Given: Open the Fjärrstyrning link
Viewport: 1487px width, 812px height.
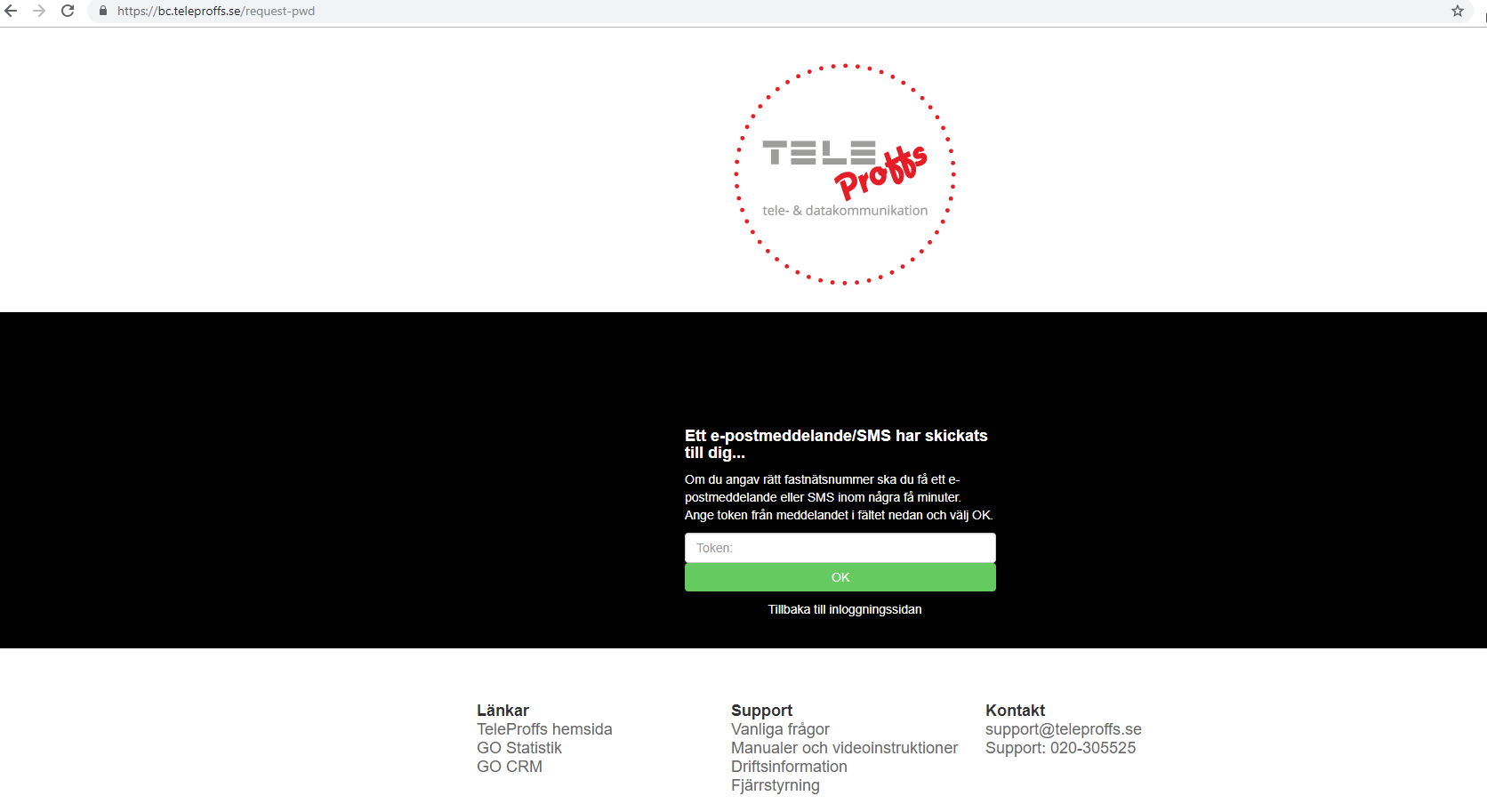Looking at the screenshot, I should (x=776, y=785).
